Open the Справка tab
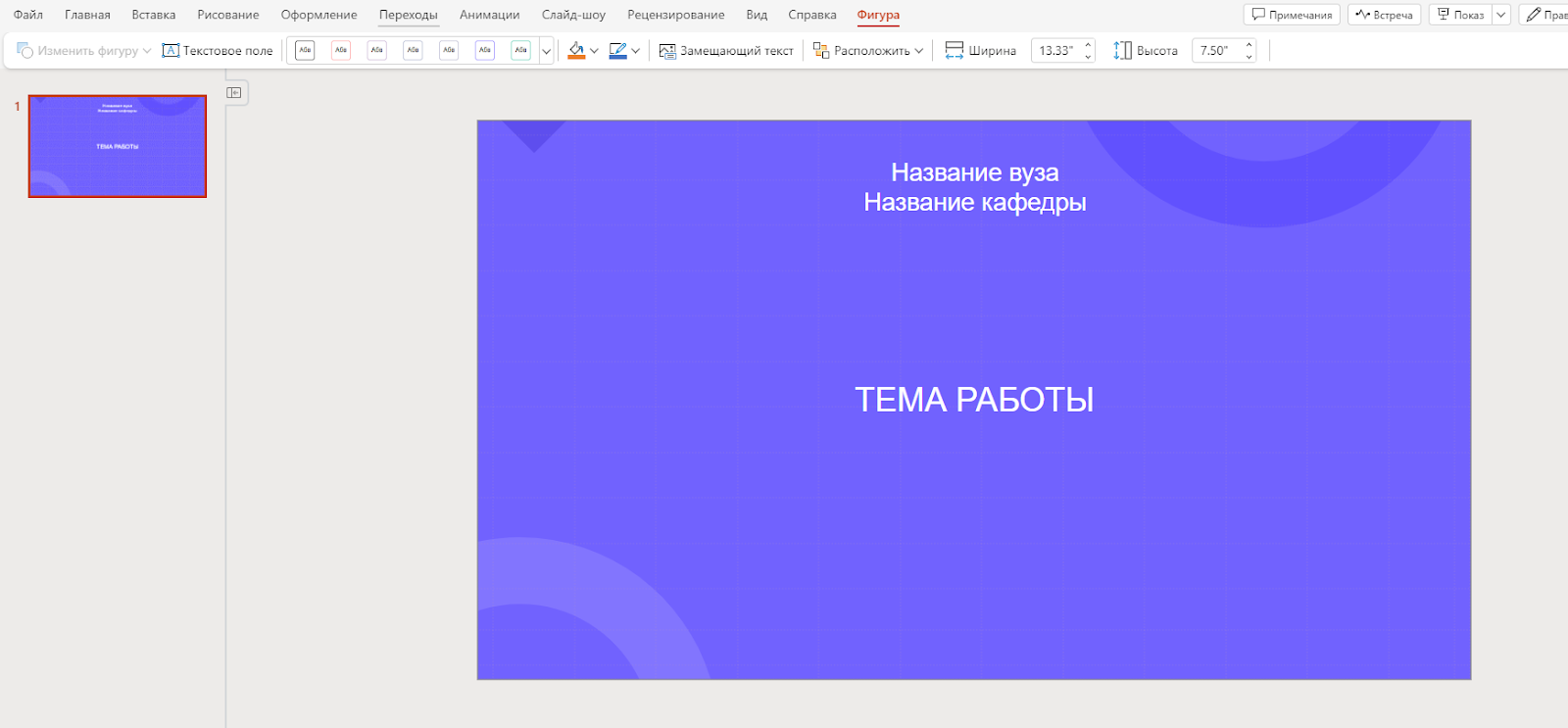This screenshot has height=728, width=1568. click(x=812, y=15)
